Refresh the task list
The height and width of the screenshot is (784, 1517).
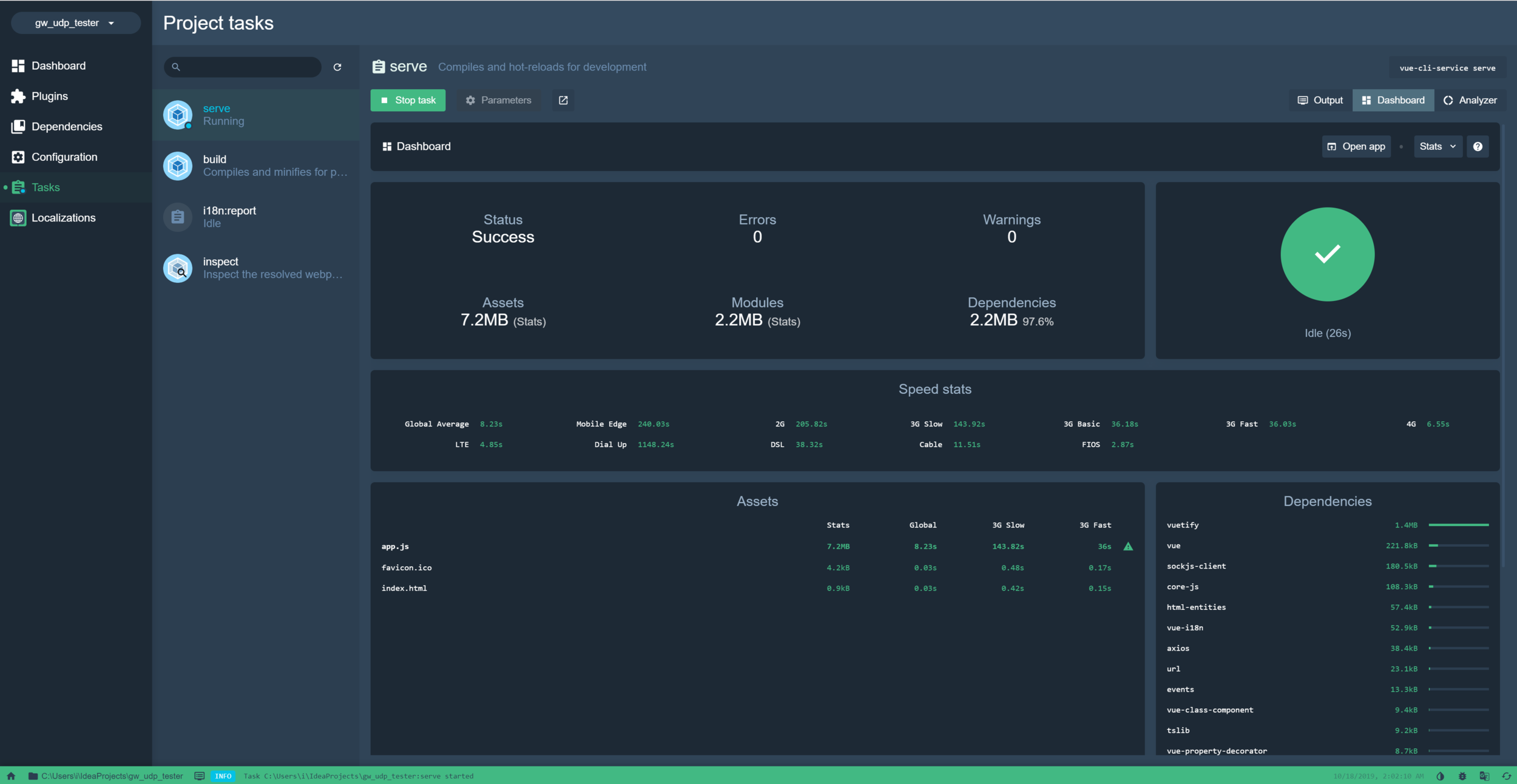coord(337,67)
